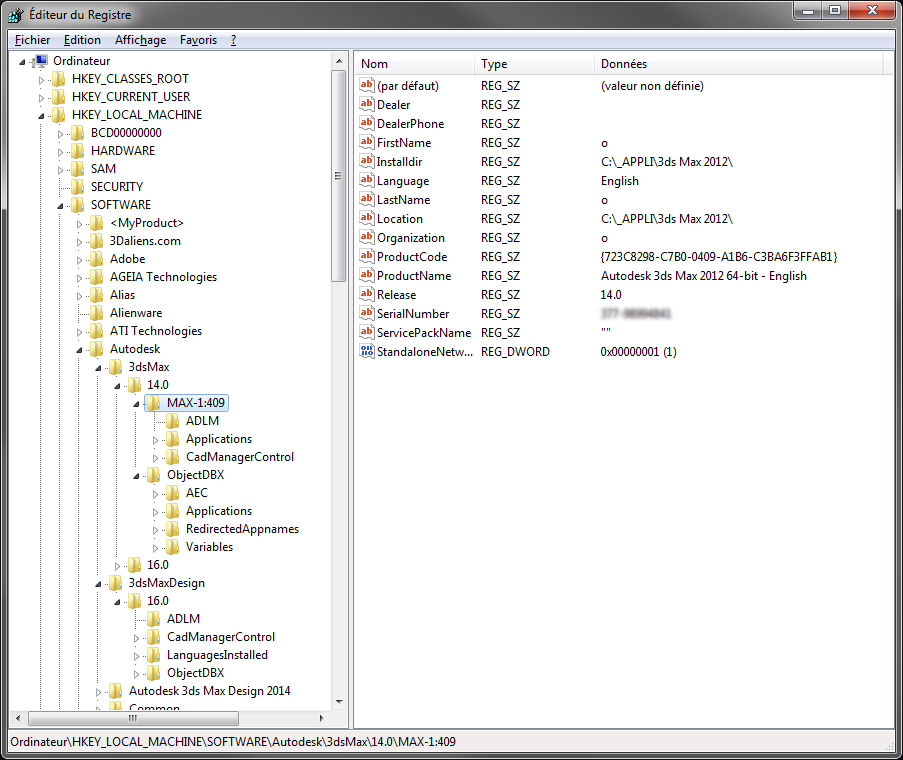Click the string icon for (par défaut)

click(367, 85)
